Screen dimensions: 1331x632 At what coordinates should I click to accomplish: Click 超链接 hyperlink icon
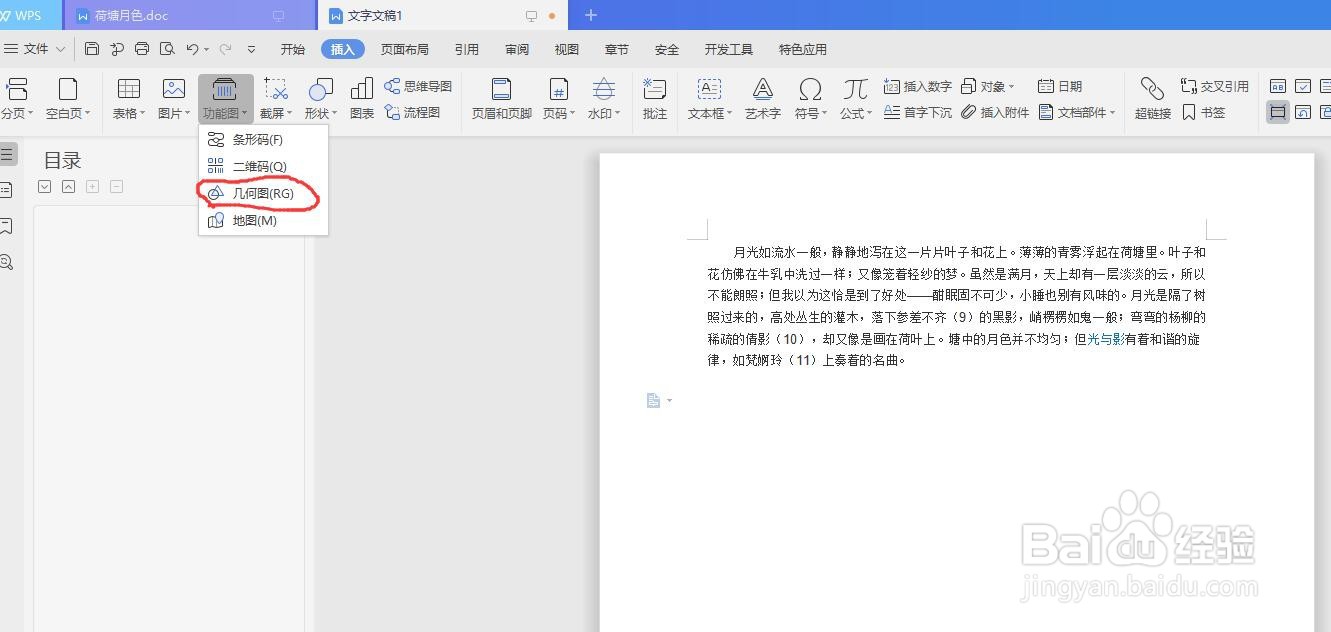(1153, 99)
